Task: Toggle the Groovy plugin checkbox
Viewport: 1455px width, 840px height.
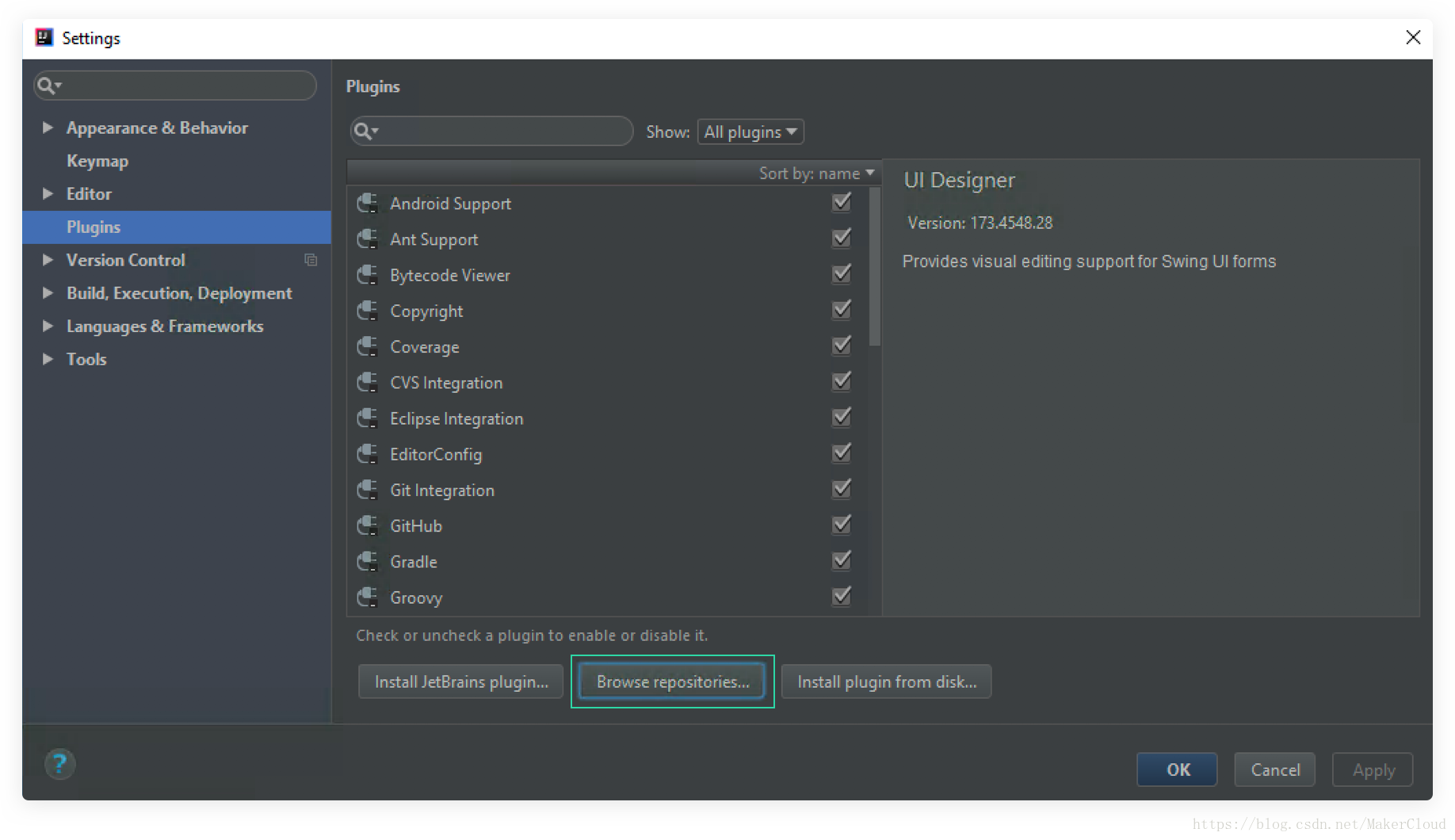Action: (x=842, y=596)
